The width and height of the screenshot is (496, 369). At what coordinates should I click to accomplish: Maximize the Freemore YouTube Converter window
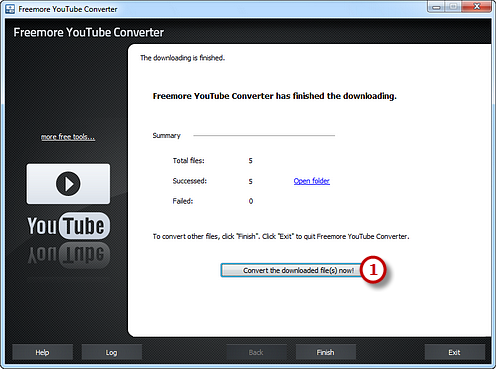click(x=453, y=7)
